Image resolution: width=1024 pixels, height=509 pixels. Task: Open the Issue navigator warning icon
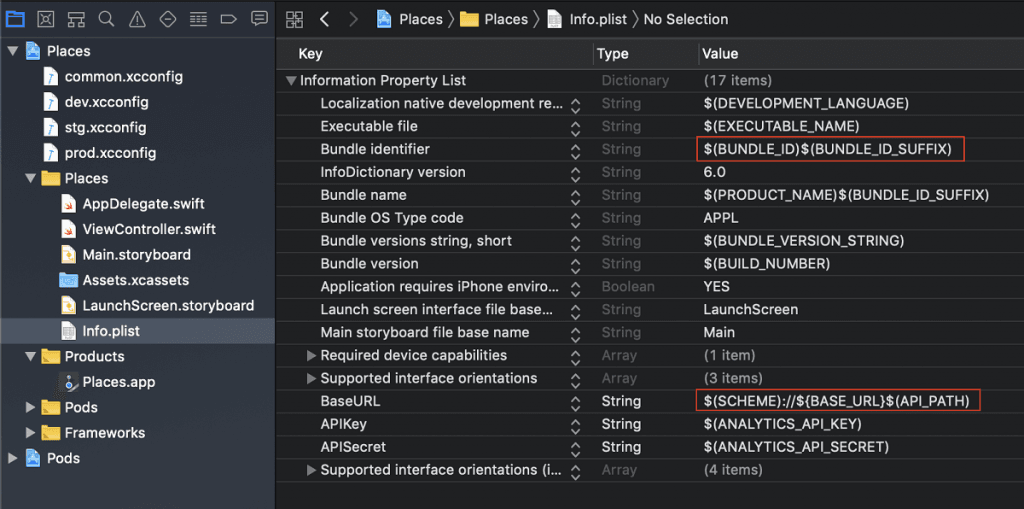tap(137, 19)
